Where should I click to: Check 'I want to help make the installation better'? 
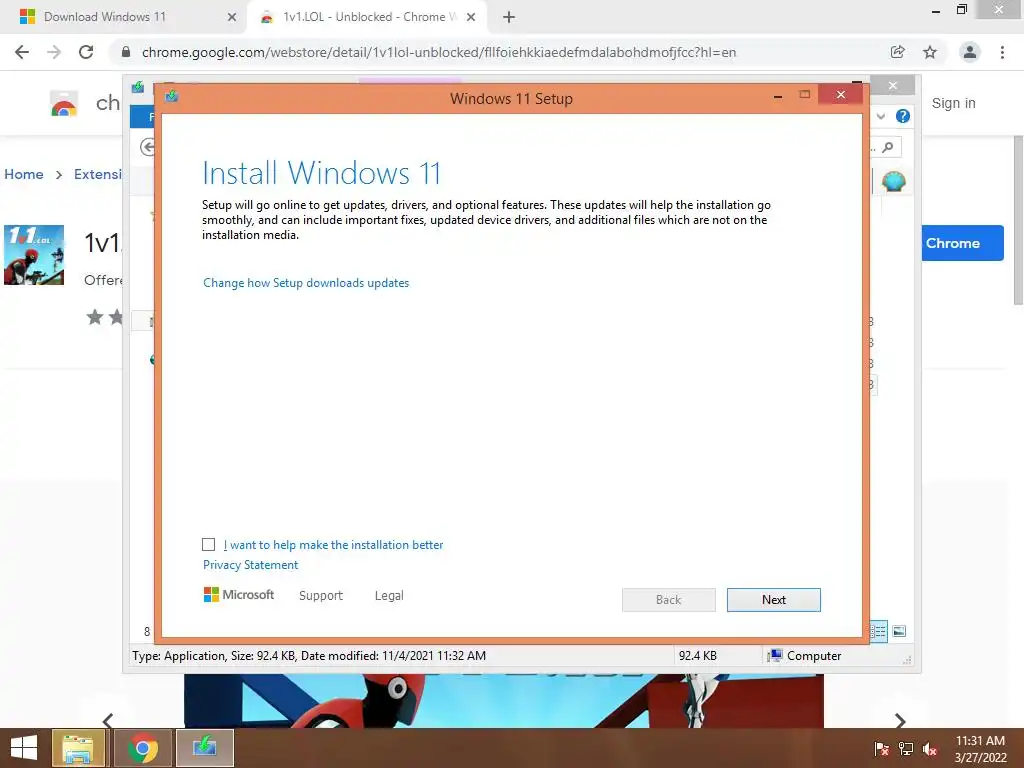coord(208,545)
